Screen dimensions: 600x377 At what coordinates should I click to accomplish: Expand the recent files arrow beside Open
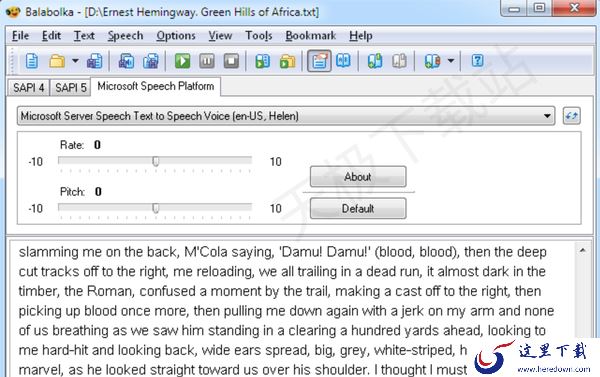pyautogui.click(x=75, y=61)
